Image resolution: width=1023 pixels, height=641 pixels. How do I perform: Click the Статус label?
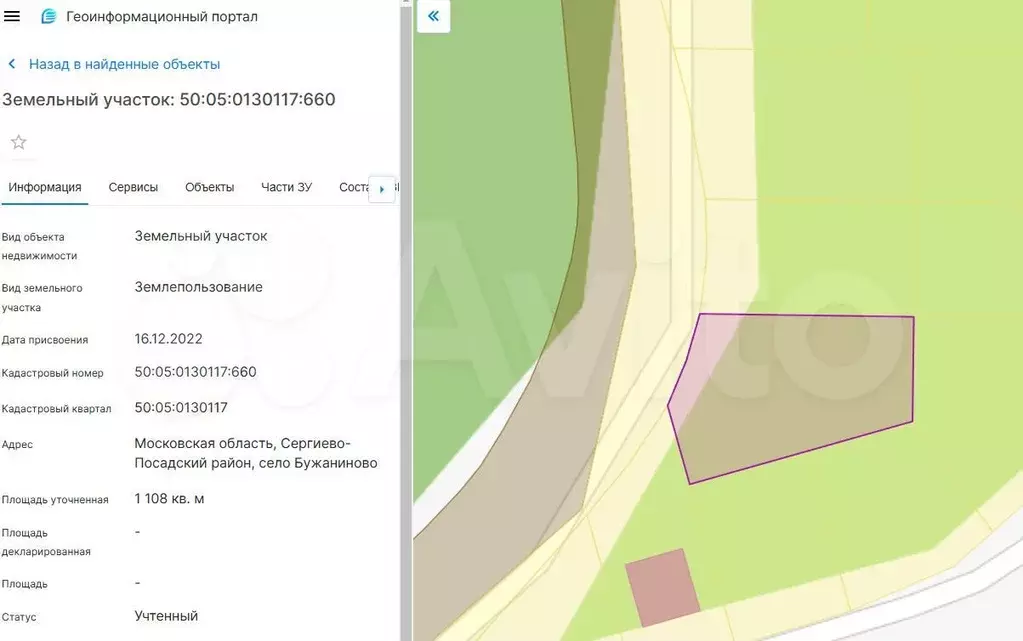point(19,617)
